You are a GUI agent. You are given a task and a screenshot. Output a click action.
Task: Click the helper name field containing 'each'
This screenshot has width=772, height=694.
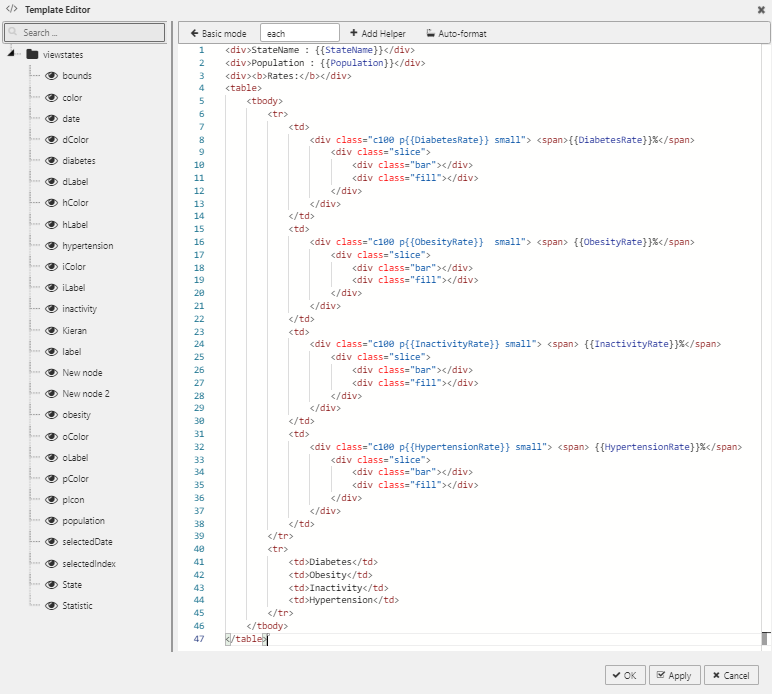pyautogui.click(x=299, y=34)
